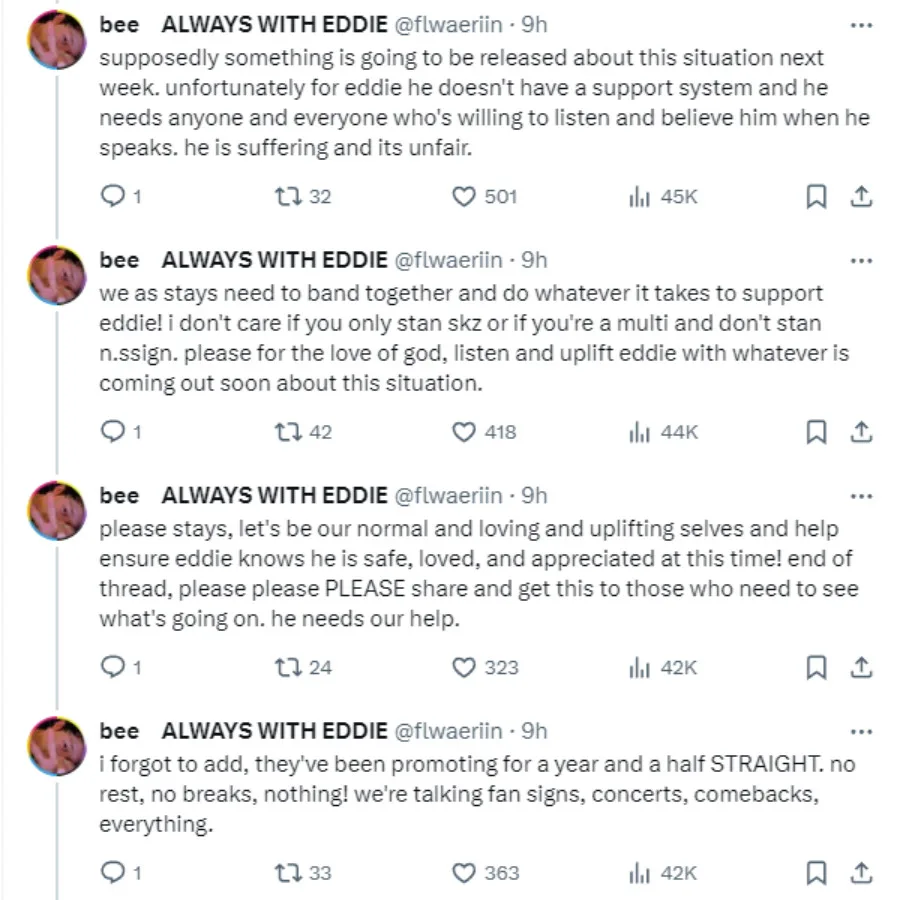Bookmark the 'supposedly something' tweet
The height and width of the screenshot is (900, 900).
click(816, 197)
